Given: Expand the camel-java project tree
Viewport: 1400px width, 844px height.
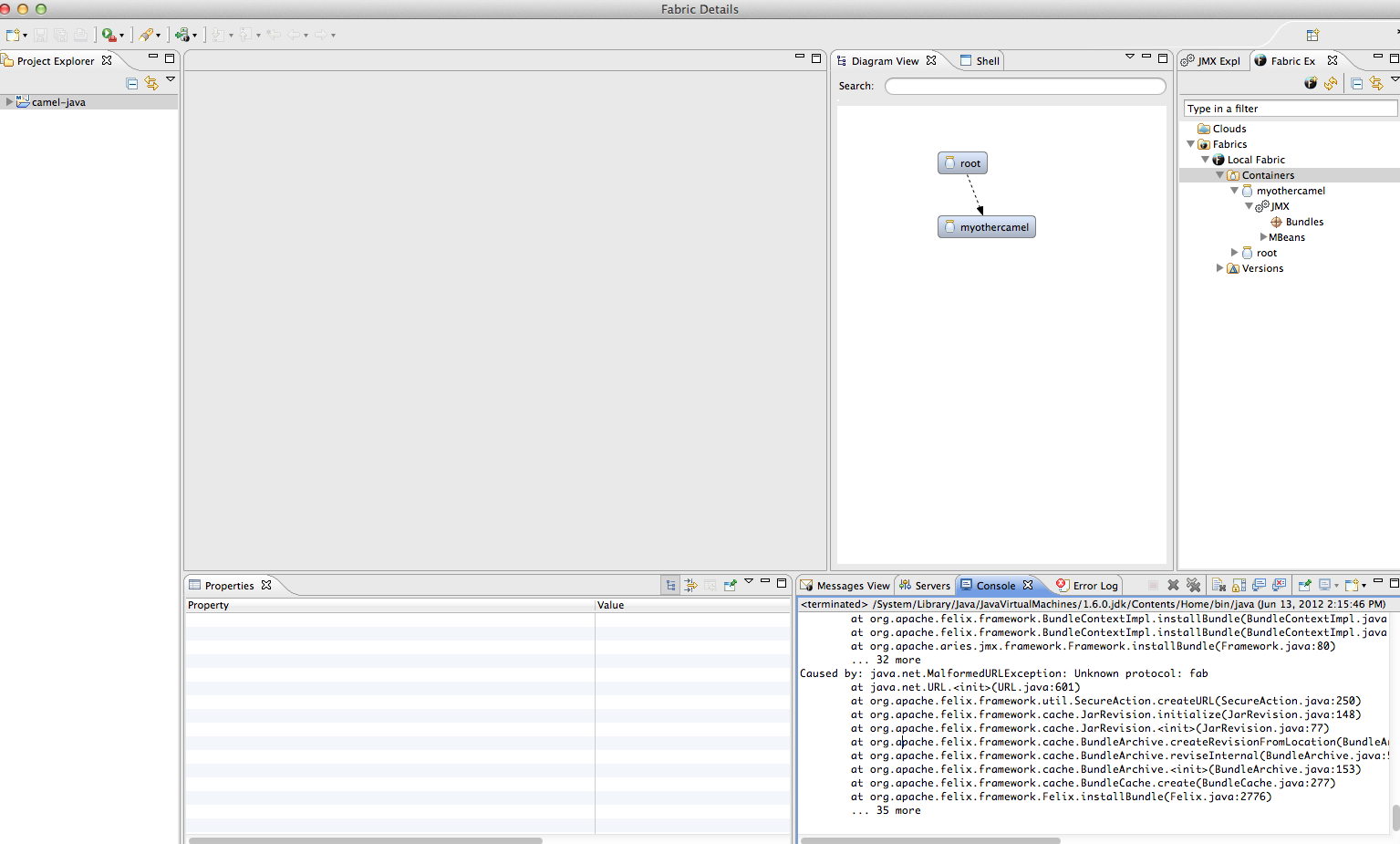Looking at the screenshot, I should (x=9, y=101).
